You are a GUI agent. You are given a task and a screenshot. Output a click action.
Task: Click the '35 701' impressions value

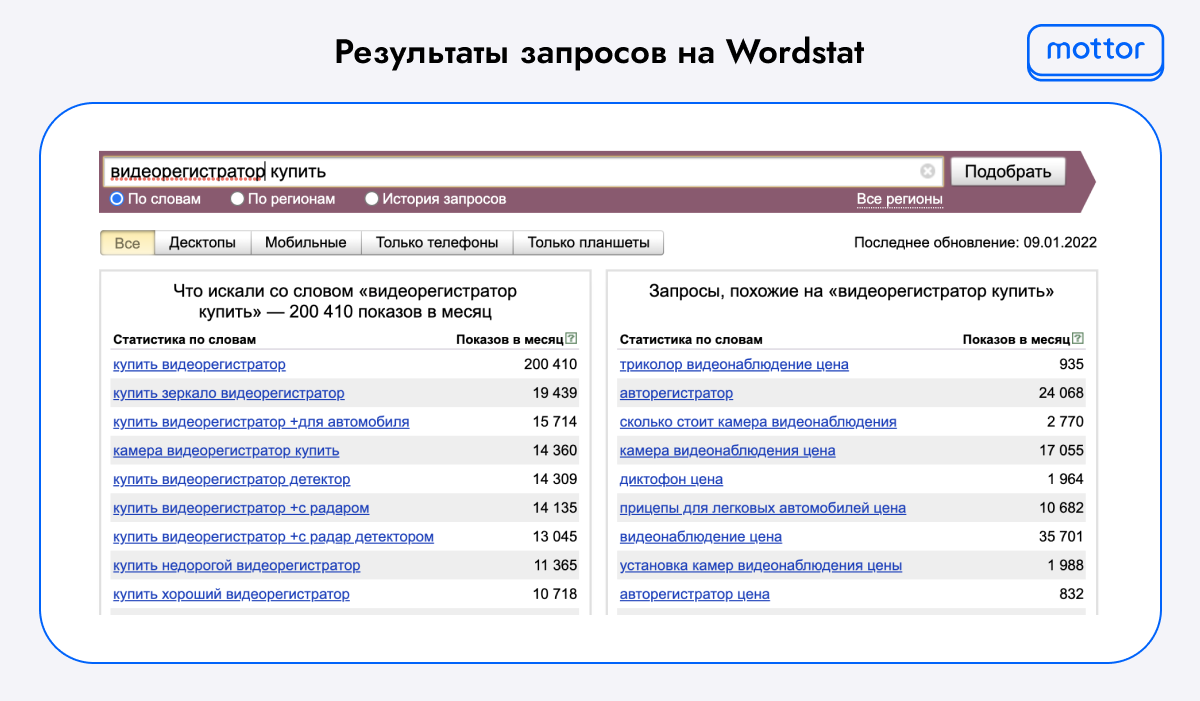[1061, 537]
